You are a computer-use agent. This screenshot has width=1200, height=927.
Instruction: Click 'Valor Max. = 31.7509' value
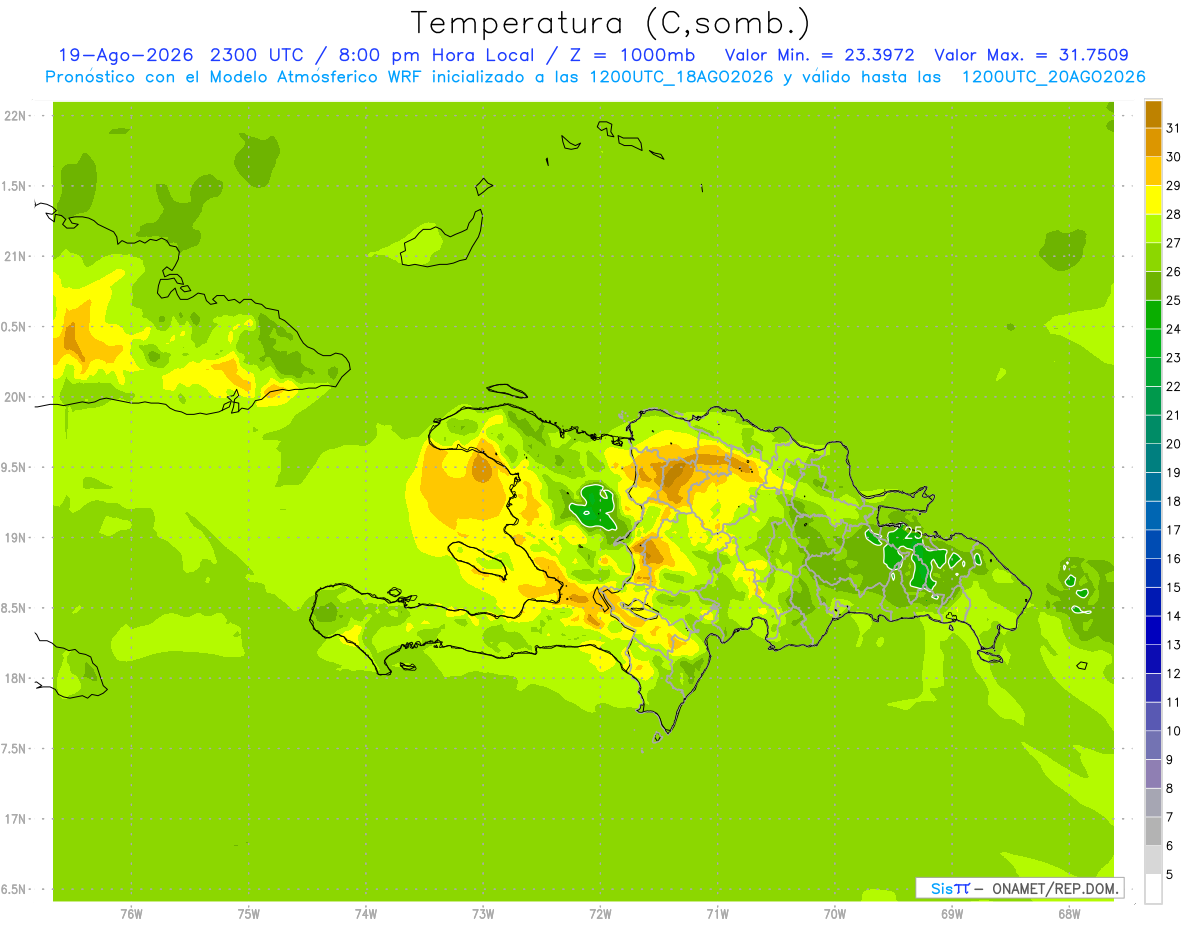pos(1031,55)
